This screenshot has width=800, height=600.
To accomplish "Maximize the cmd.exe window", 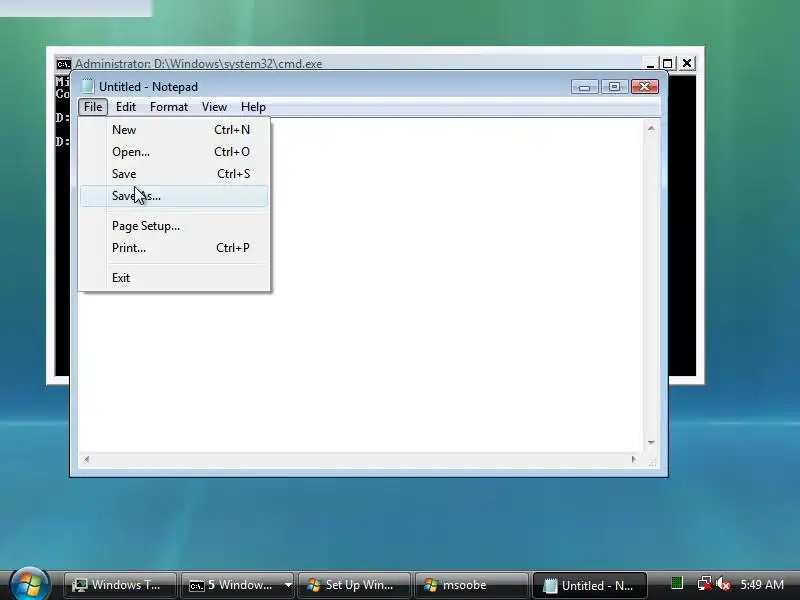I will point(667,63).
